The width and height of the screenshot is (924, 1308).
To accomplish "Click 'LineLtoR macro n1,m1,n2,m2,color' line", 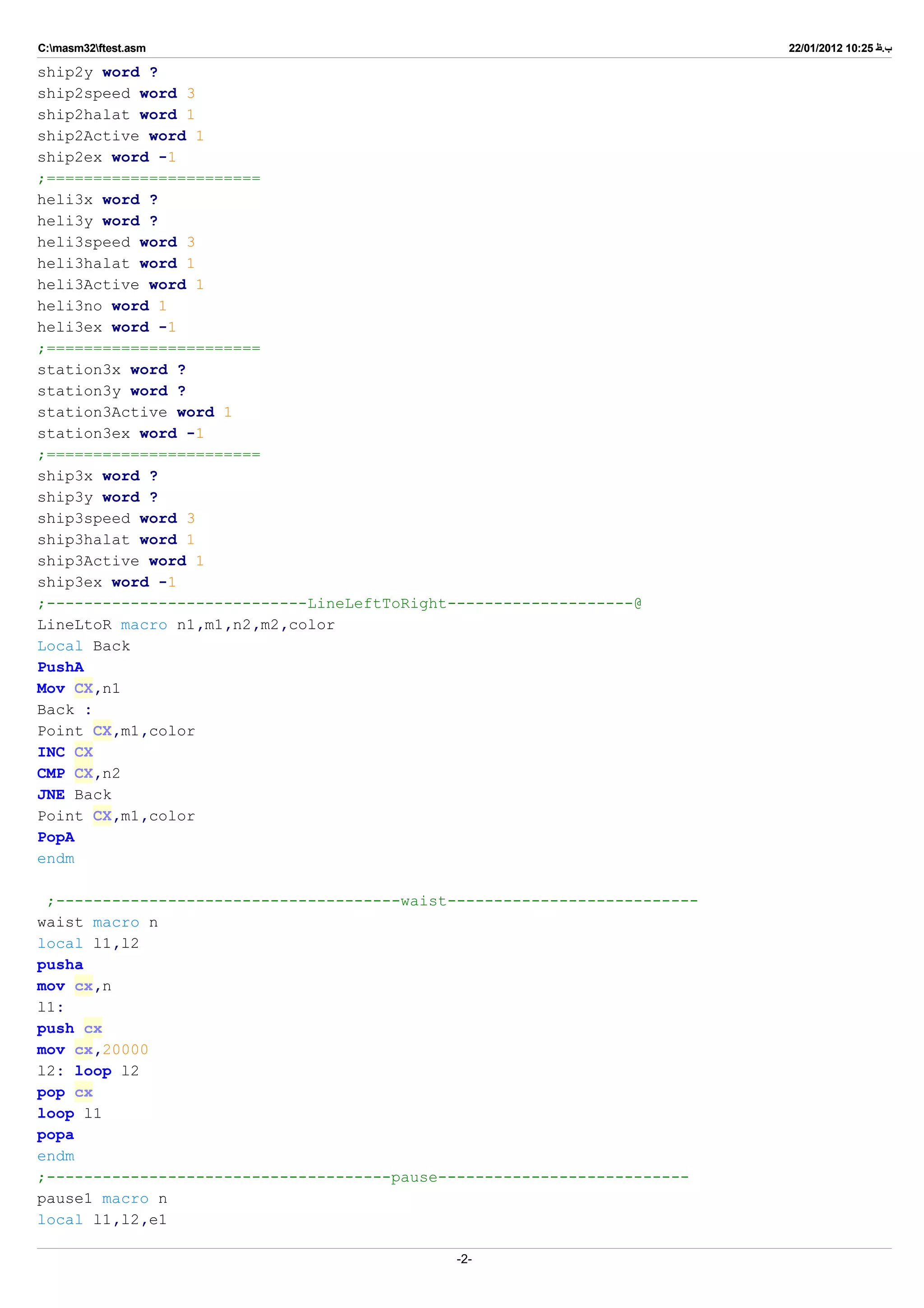I will point(185,625).
